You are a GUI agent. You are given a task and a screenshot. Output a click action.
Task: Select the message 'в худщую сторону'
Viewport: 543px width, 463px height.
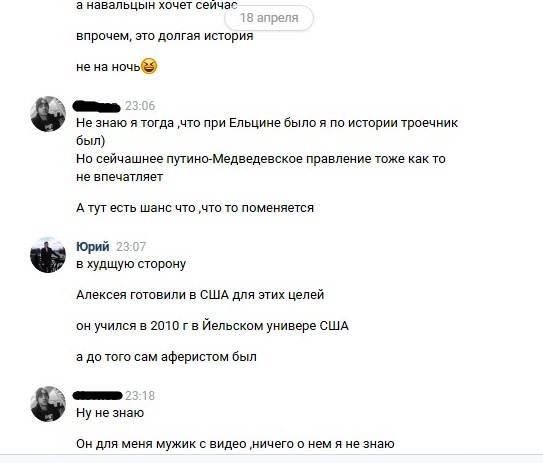(x=131, y=264)
